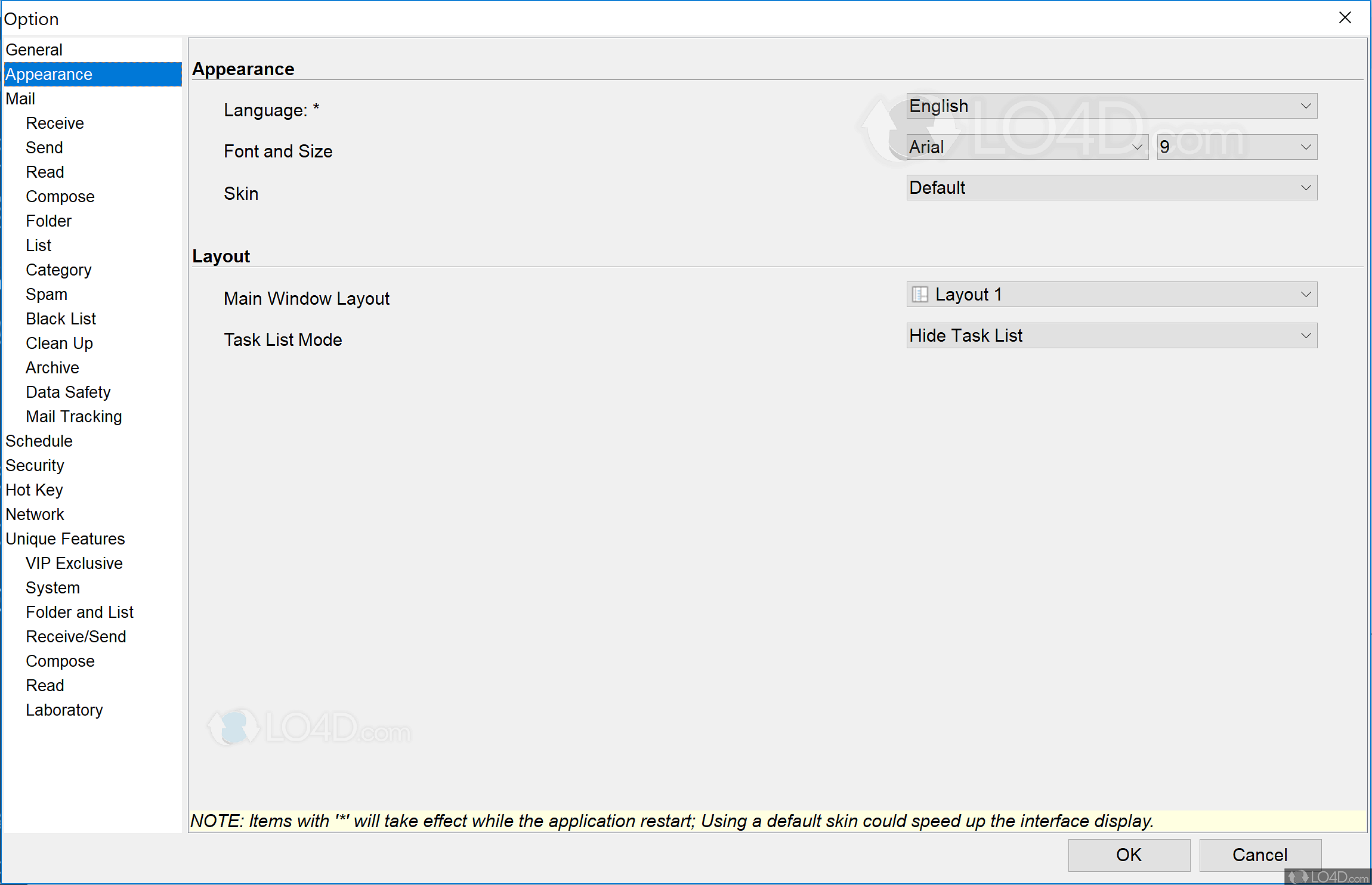Image resolution: width=1372 pixels, height=885 pixels.
Task: Go to Hot Key options
Action: point(34,490)
